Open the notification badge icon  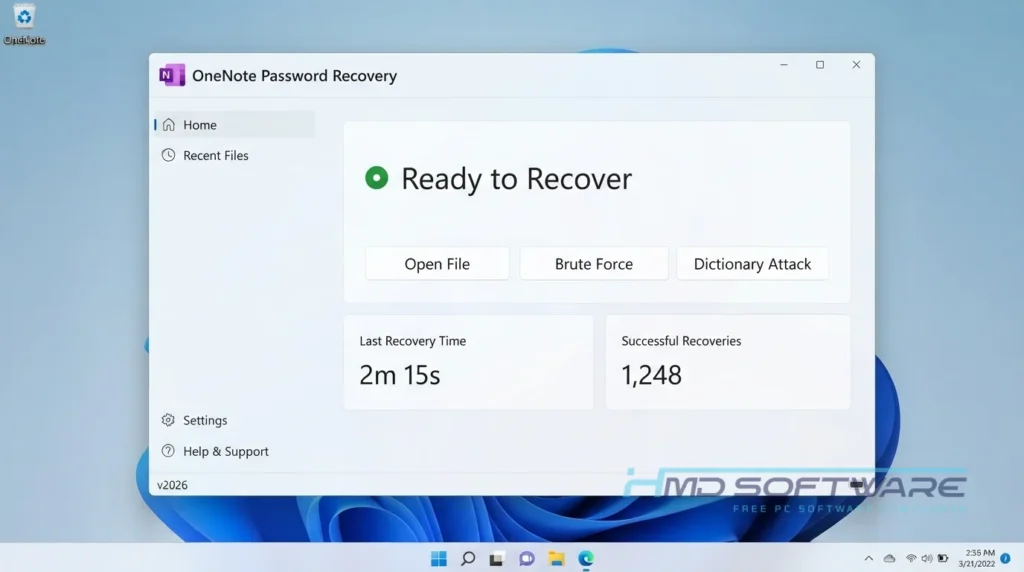coord(1006,558)
